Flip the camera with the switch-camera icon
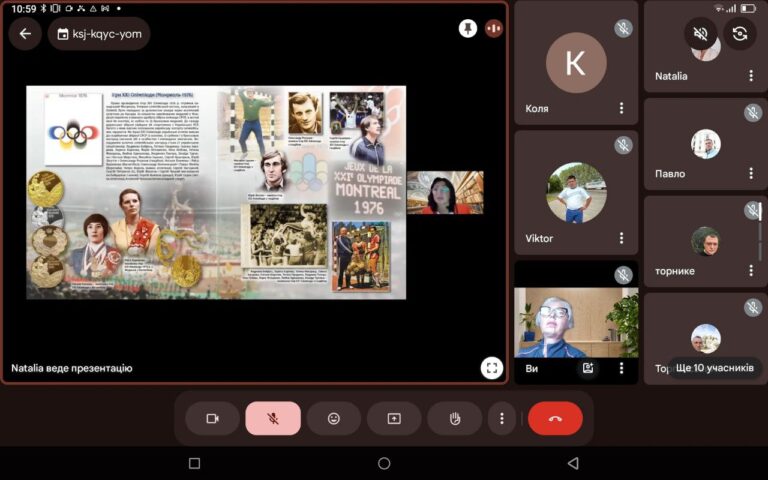This screenshot has height=480, width=768. [x=740, y=33]
